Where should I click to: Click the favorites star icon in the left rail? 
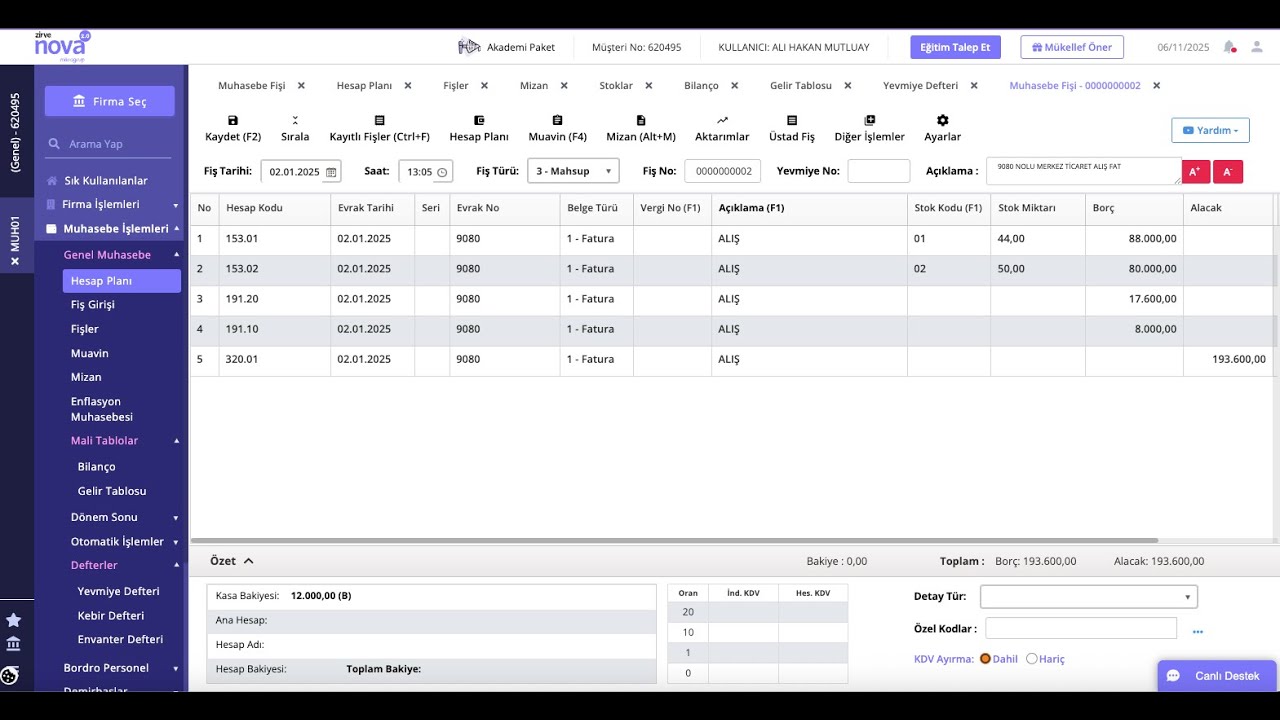pos(13,620)
